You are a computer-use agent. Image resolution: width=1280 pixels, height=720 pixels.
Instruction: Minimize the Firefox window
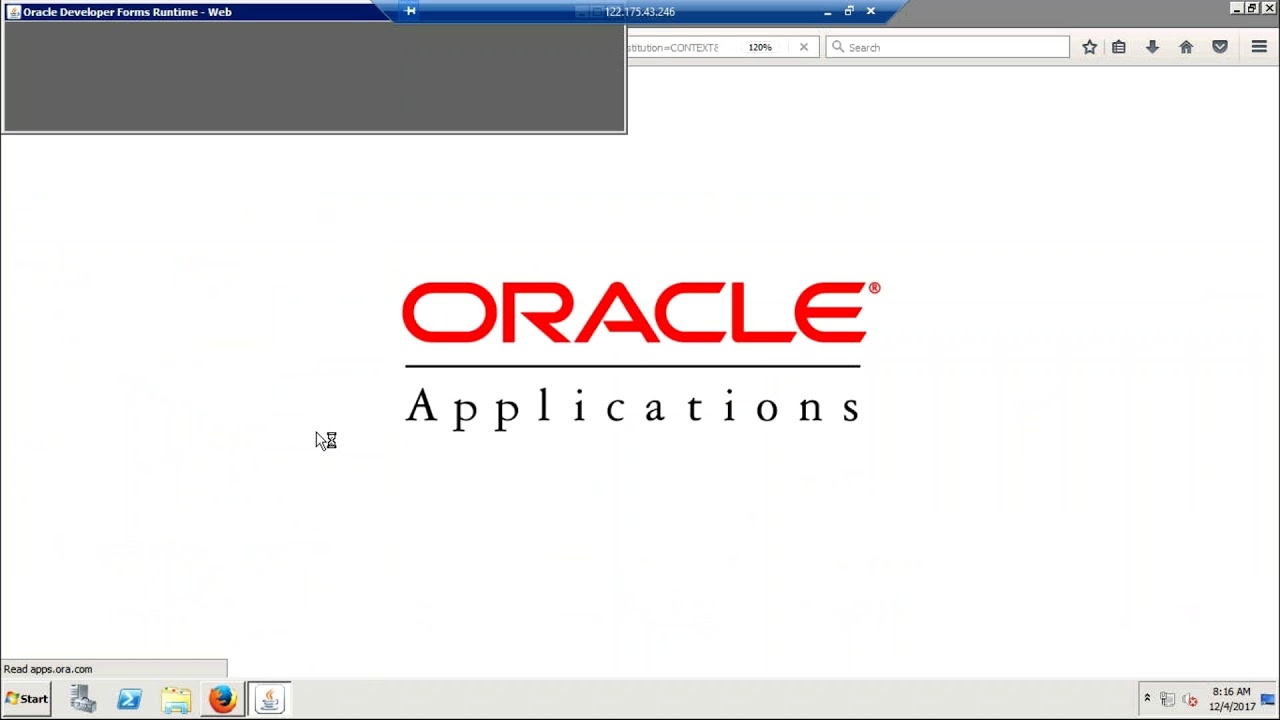(1237, 8)
